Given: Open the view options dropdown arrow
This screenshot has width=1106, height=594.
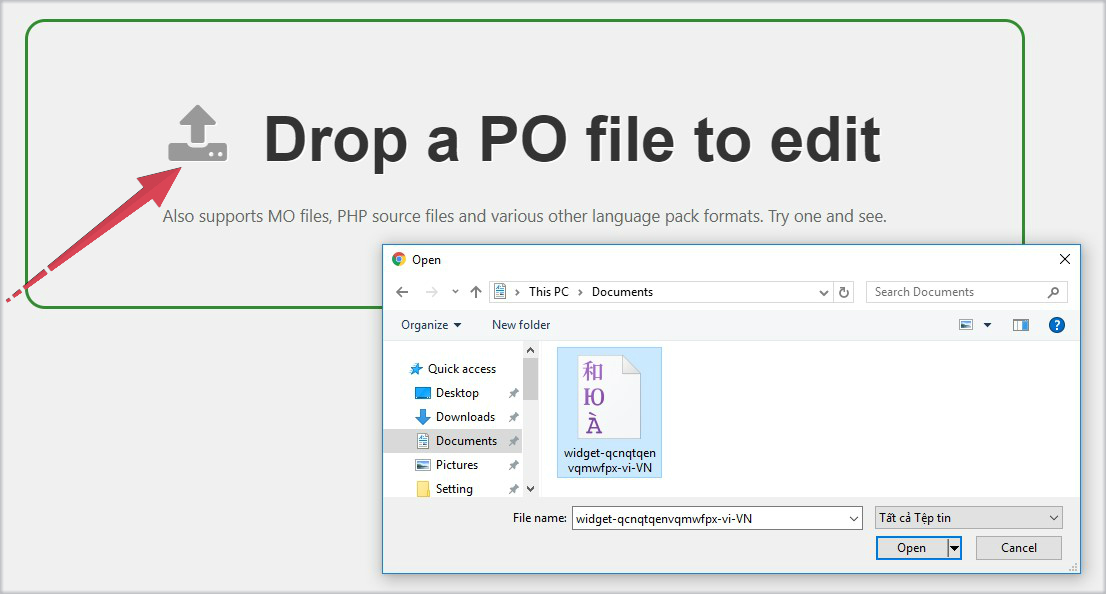Looking at the screenshot, I should [987, 325].
